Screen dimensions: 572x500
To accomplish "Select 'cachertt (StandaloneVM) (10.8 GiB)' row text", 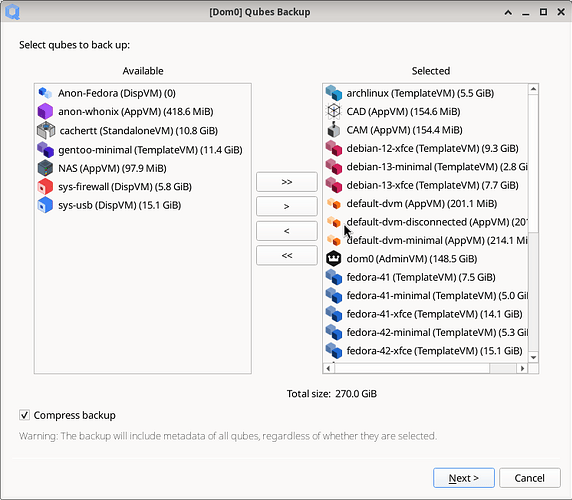I will 139,131.
